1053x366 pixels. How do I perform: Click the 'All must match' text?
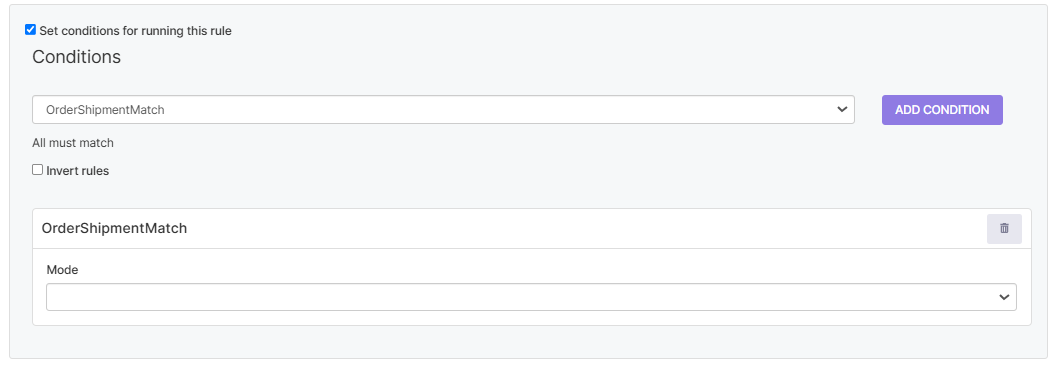[73, 143]
